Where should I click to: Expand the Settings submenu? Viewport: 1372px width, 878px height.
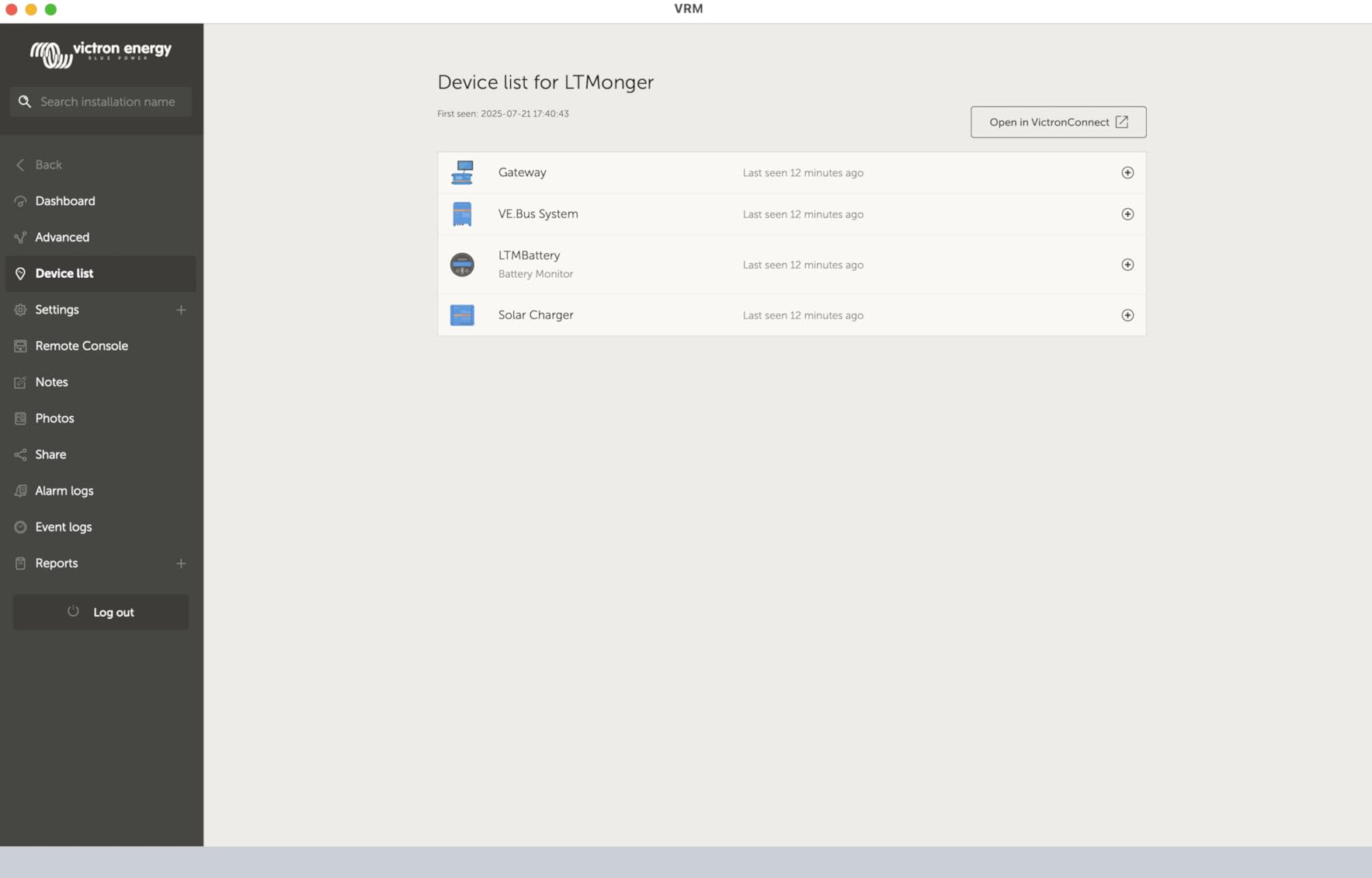181,310
